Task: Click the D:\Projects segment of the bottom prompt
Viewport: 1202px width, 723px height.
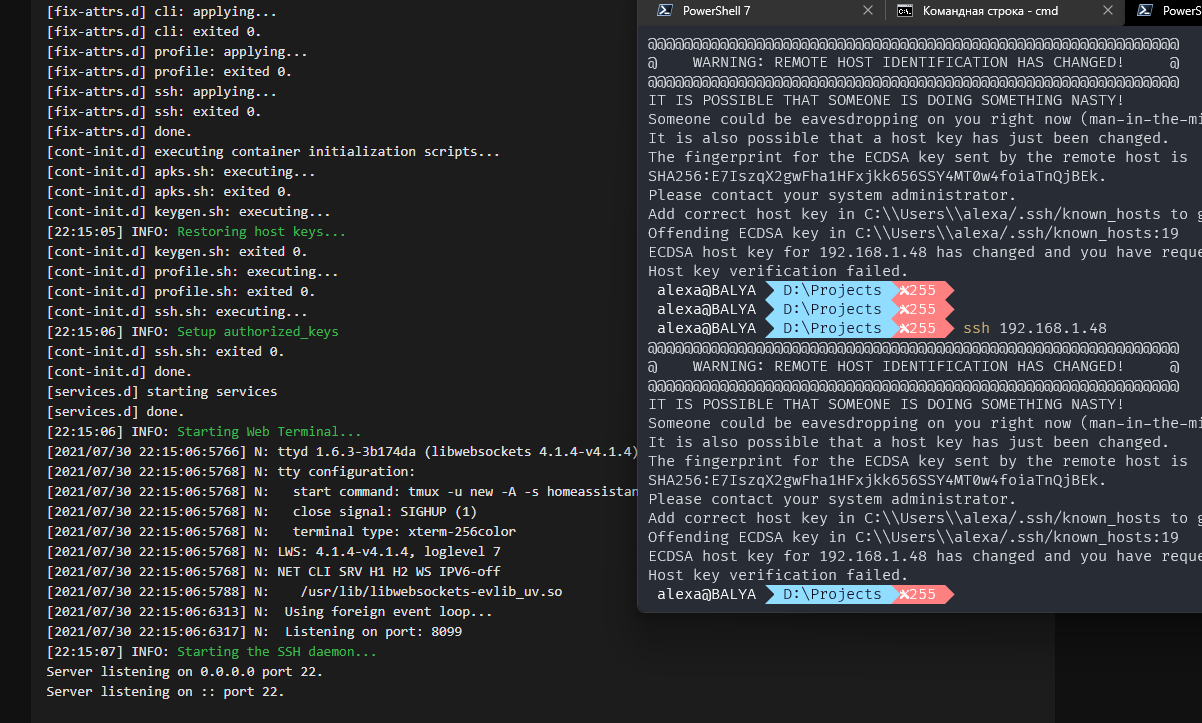Action: pyautogui.click(x=831, y=595)
